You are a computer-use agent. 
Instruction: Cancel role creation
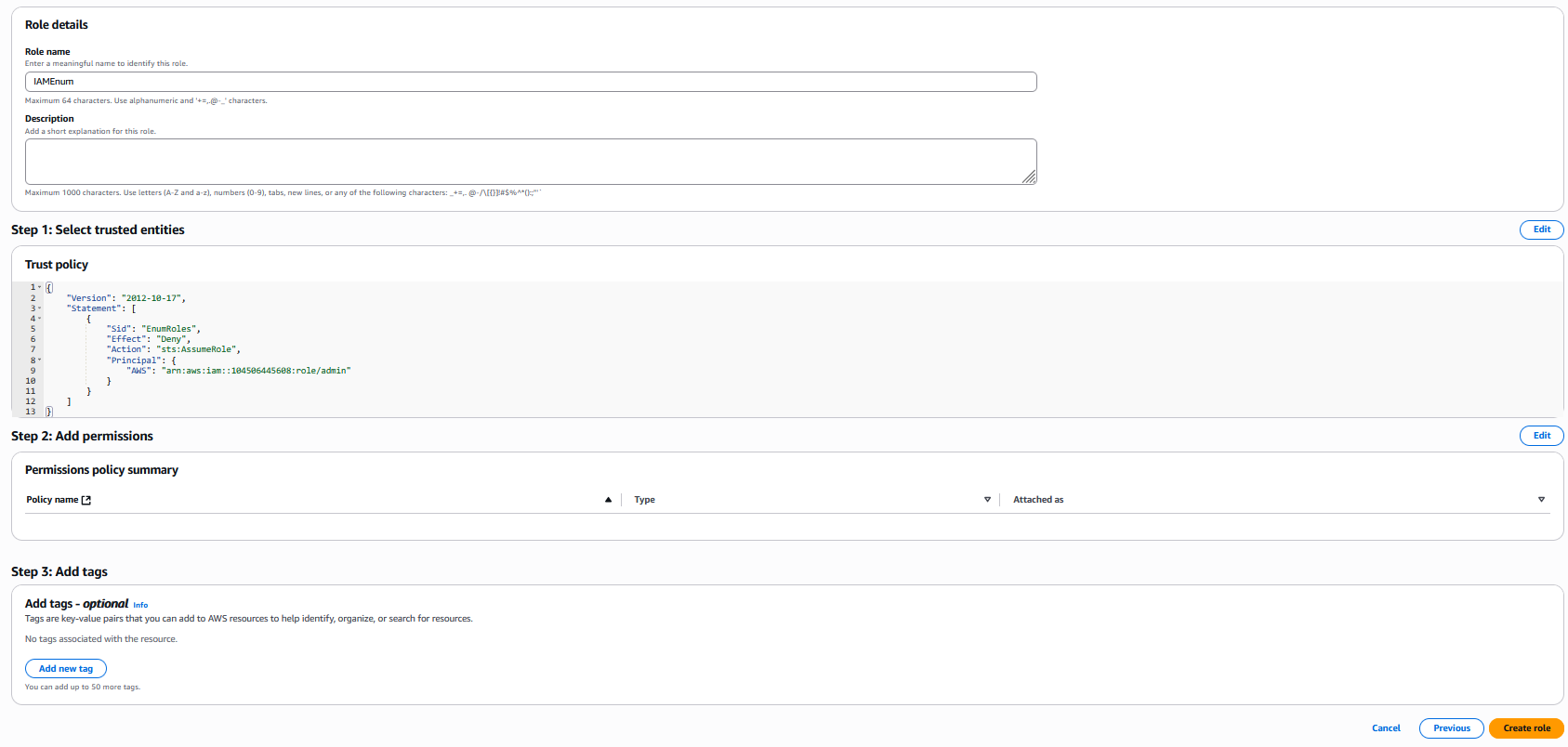click(x=1386, y=728)
